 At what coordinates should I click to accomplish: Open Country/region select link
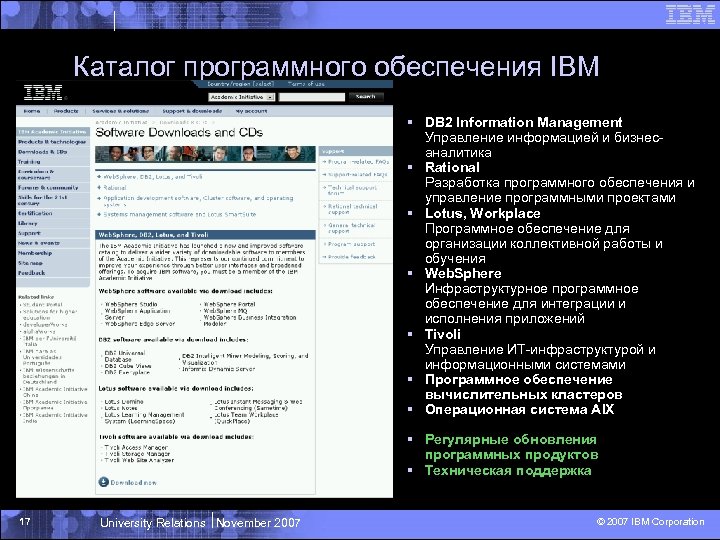(x=240, y=84)
